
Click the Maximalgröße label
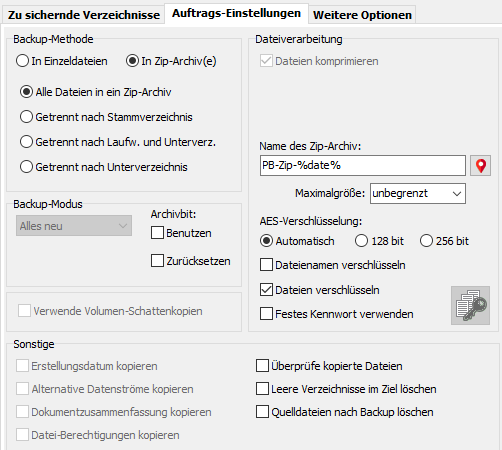[x=330, y=193]
